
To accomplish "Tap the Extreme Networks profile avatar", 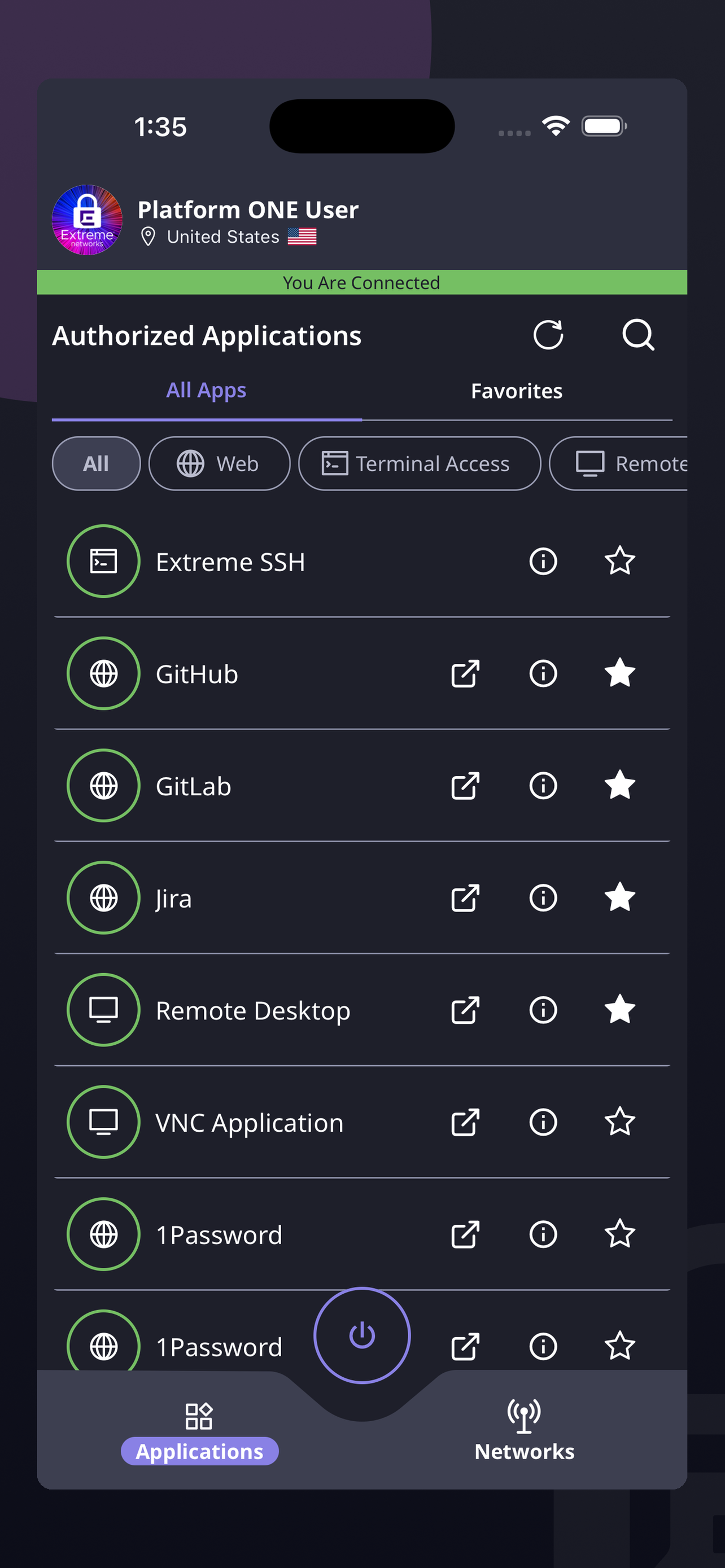I will tap(87, 220).
